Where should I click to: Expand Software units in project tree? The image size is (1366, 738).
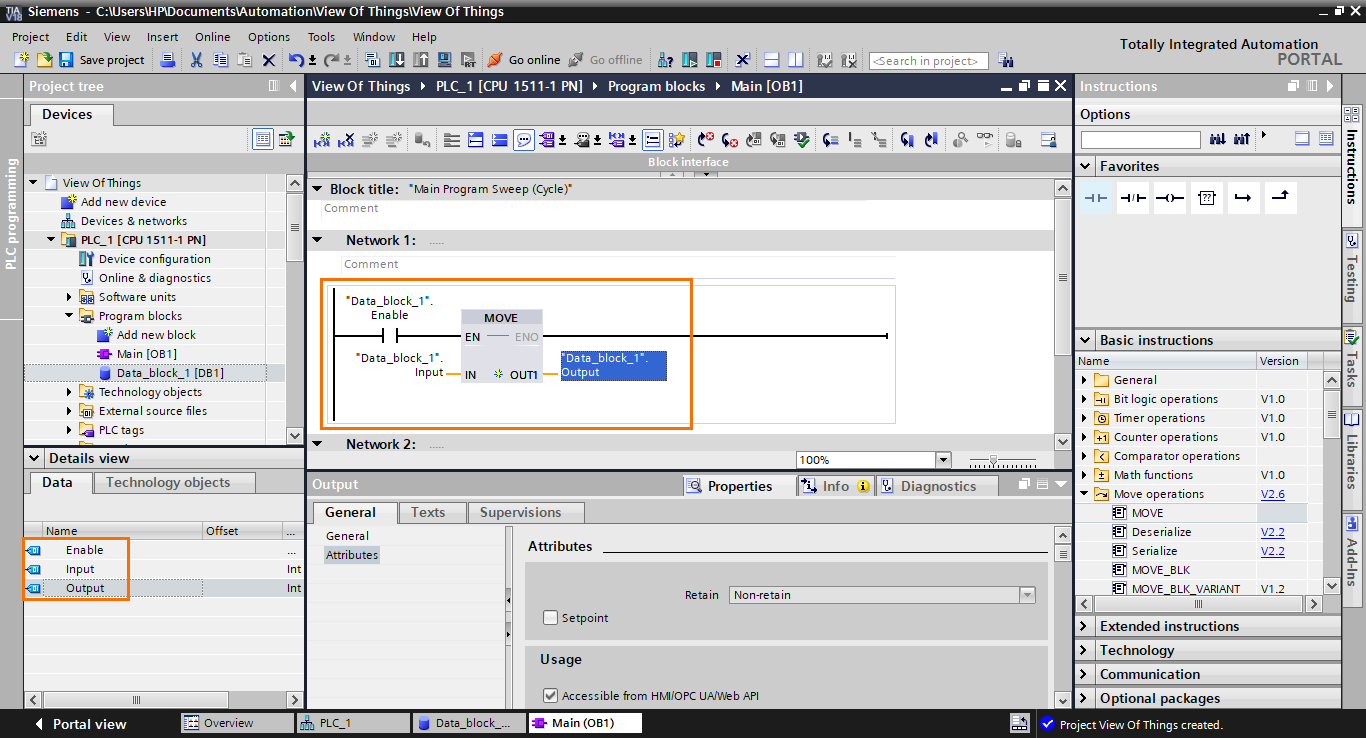pos(70,297)
